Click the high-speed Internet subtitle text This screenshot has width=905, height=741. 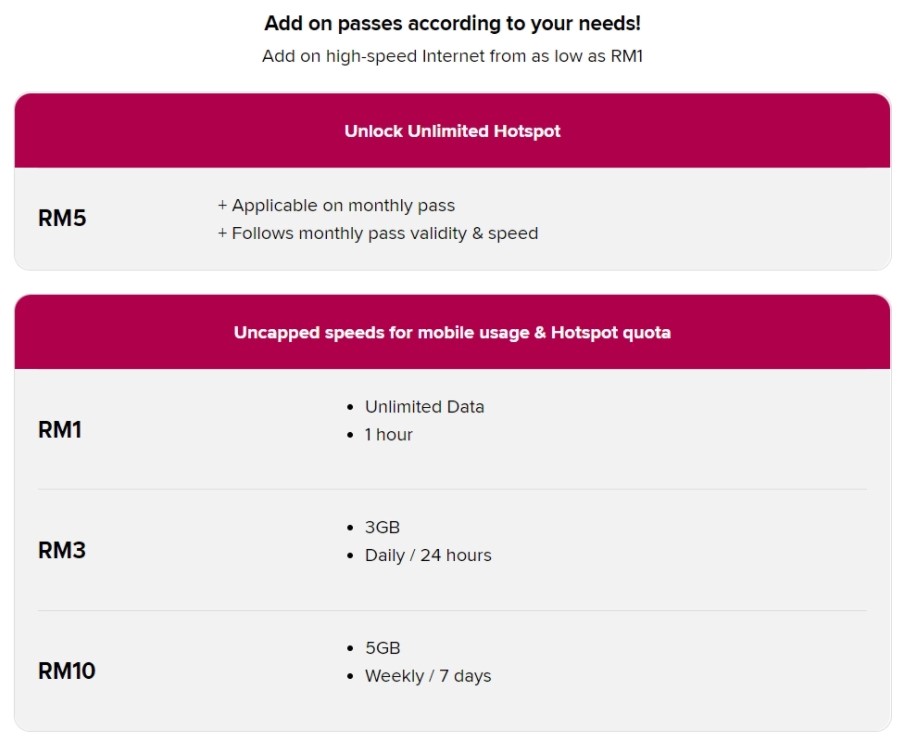click(x=452, y=56)
